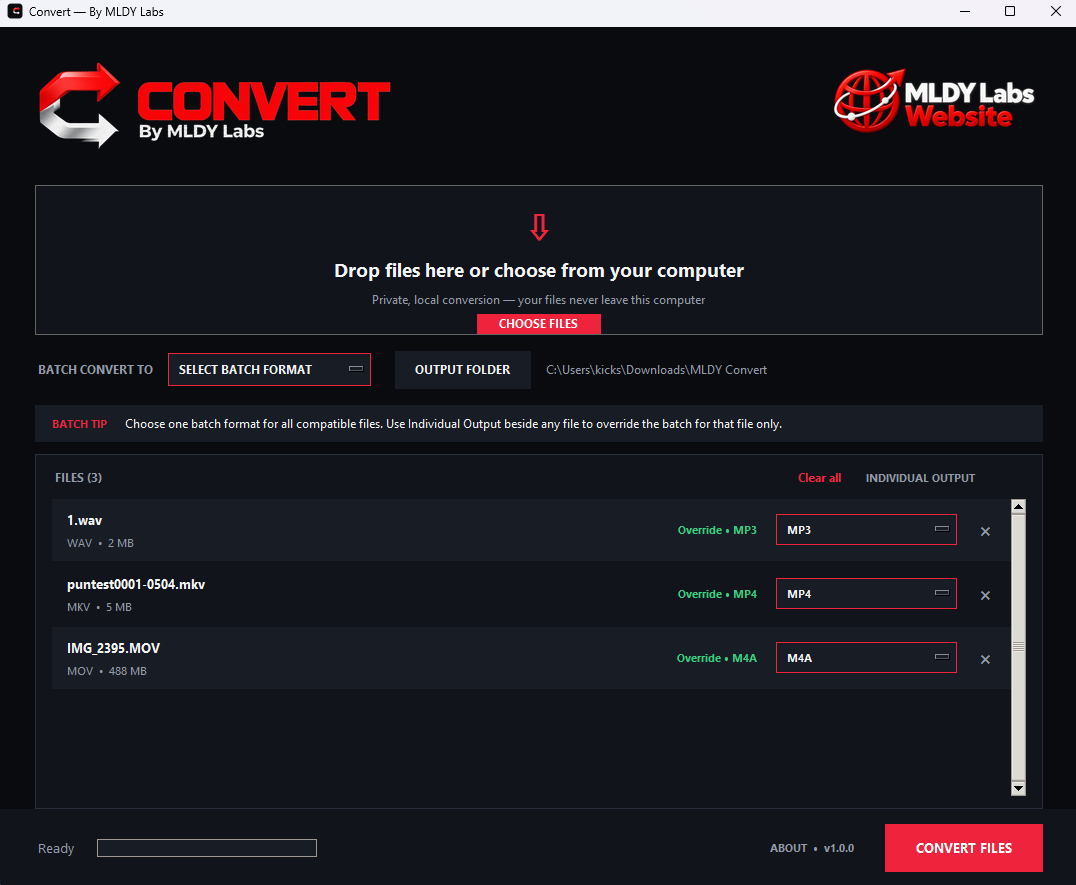Click the MKV • 5 MB file details

click(100, 606)
